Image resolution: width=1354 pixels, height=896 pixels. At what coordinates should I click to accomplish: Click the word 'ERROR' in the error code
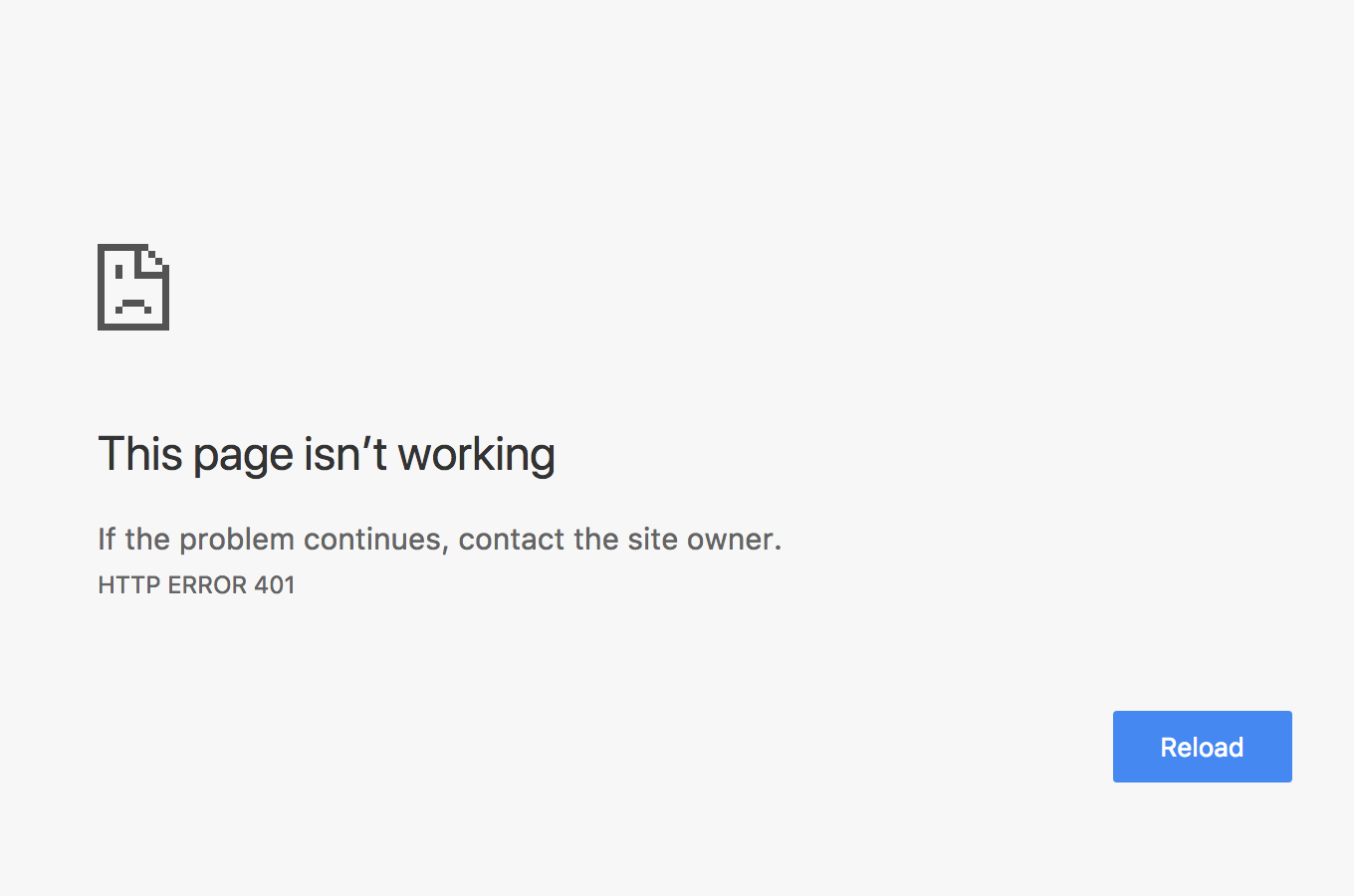(207, 584)
